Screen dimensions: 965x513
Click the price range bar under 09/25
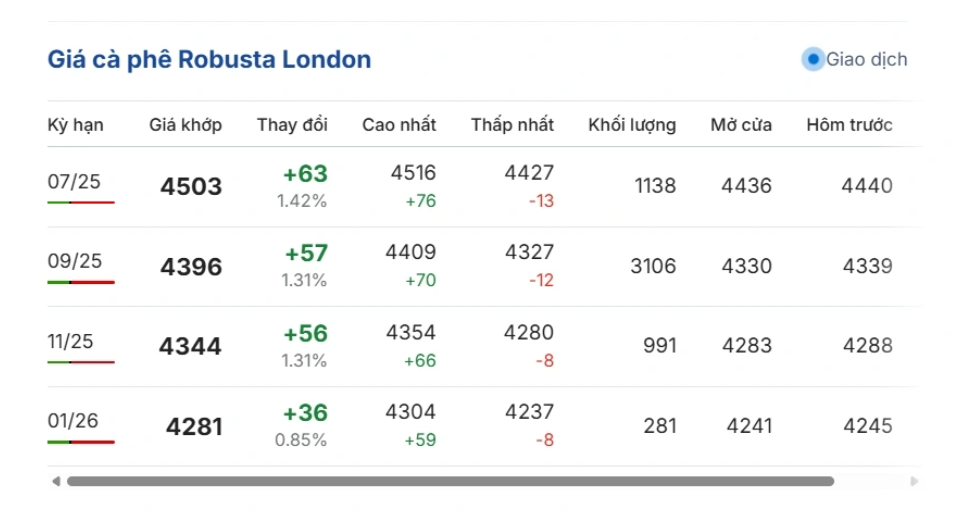[81, 282]
